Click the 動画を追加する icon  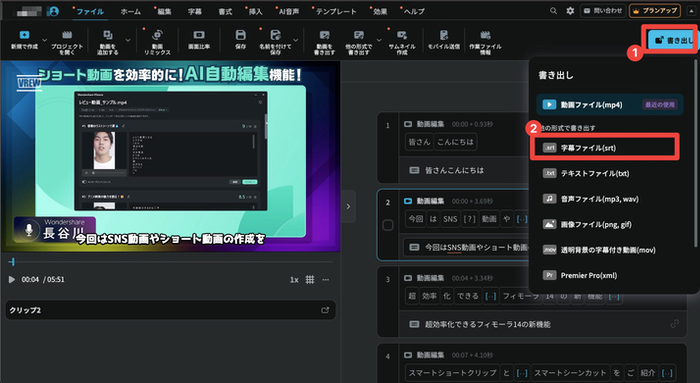(x=108, y=35)
